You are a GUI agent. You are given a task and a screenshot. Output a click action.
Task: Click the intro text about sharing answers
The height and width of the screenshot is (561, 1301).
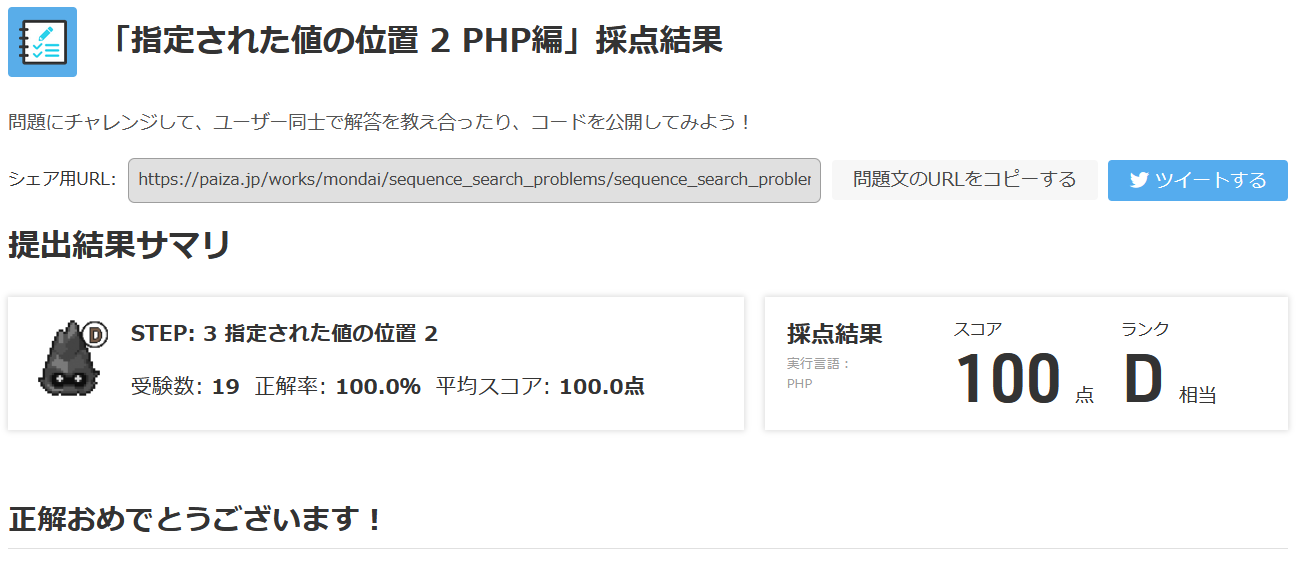coord(380,122)
